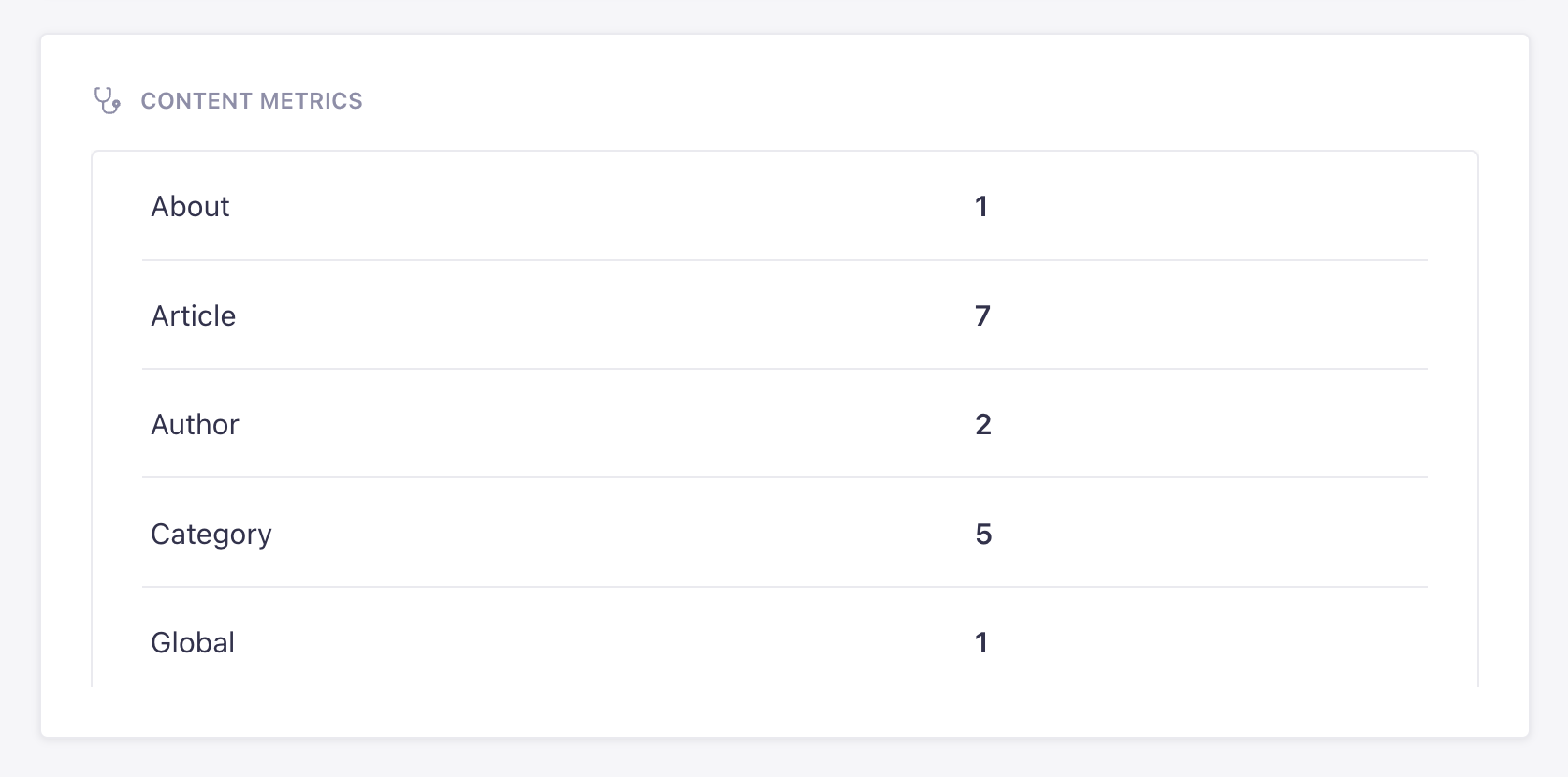This screenshot has width=1568, height=777.
Task: Select the About row label
Action: [190, 206]
